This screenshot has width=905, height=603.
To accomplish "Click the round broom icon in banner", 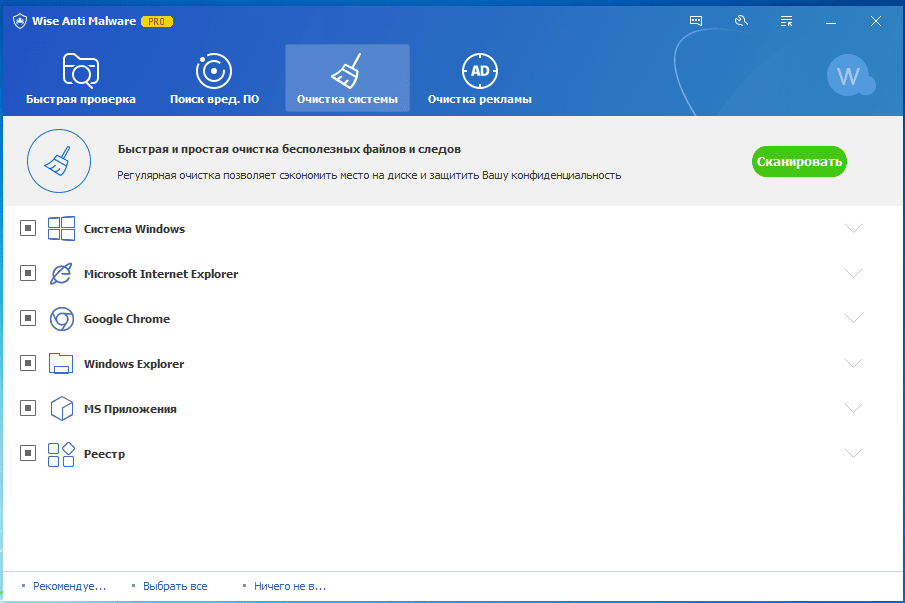I will click(59, 161).
